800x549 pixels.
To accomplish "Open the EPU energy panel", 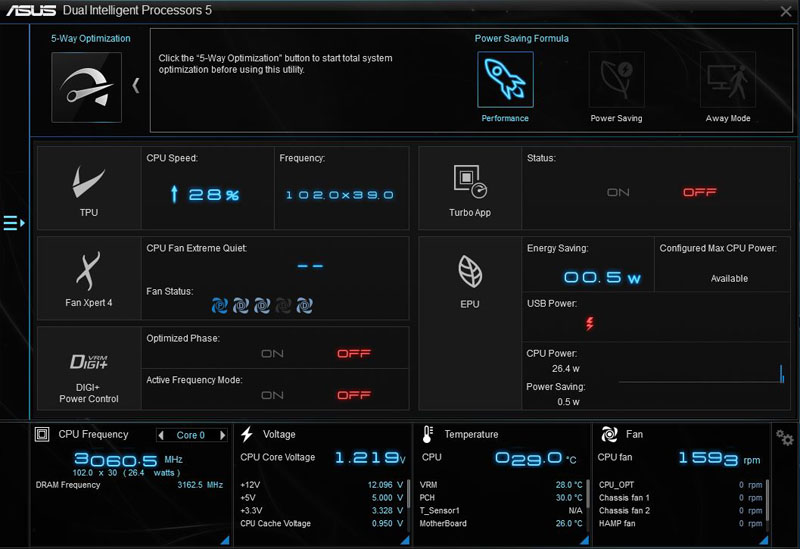I will click(469, 278).
